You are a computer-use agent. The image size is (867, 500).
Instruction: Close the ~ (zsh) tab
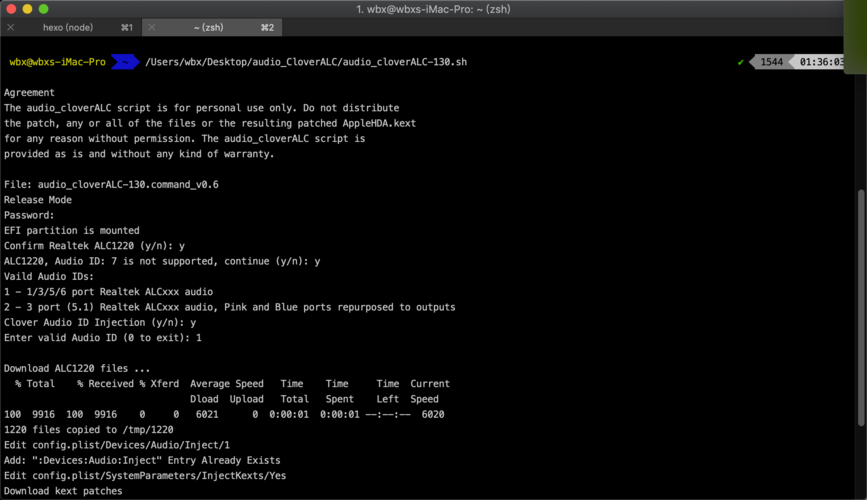[152, 28]
